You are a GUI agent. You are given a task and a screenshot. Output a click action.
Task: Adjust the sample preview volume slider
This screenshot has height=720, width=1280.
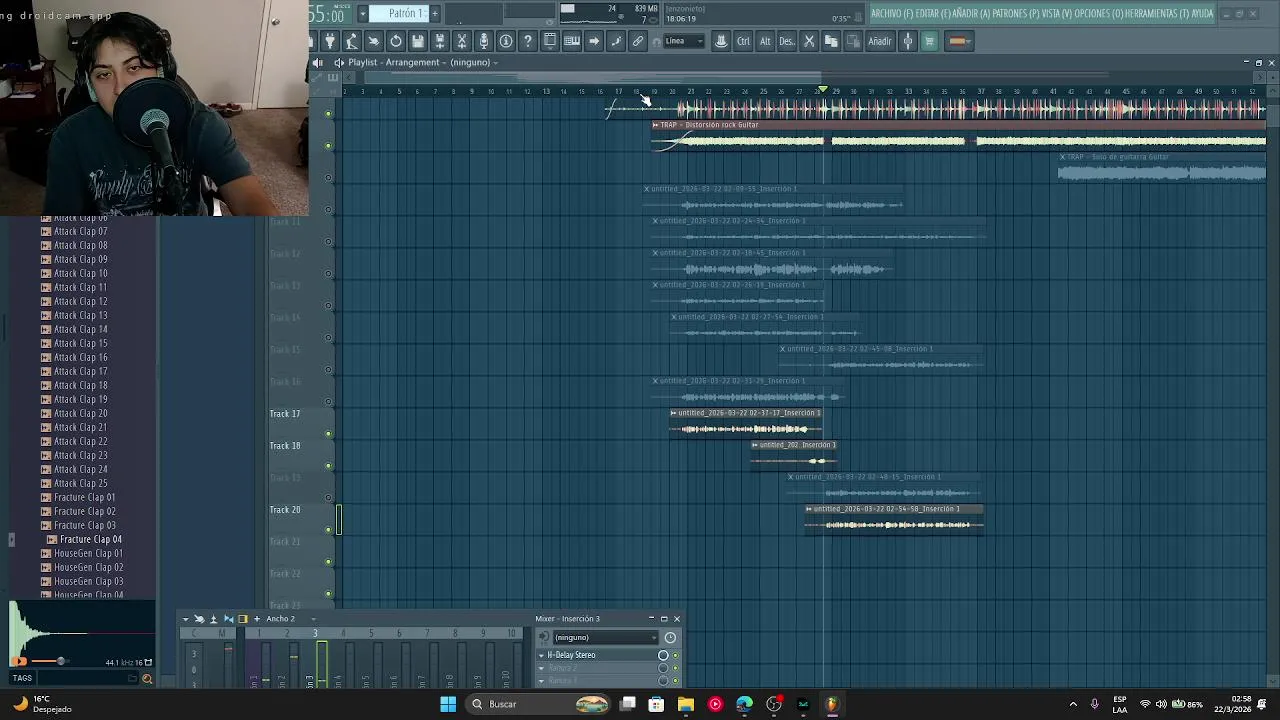(50, 661)
